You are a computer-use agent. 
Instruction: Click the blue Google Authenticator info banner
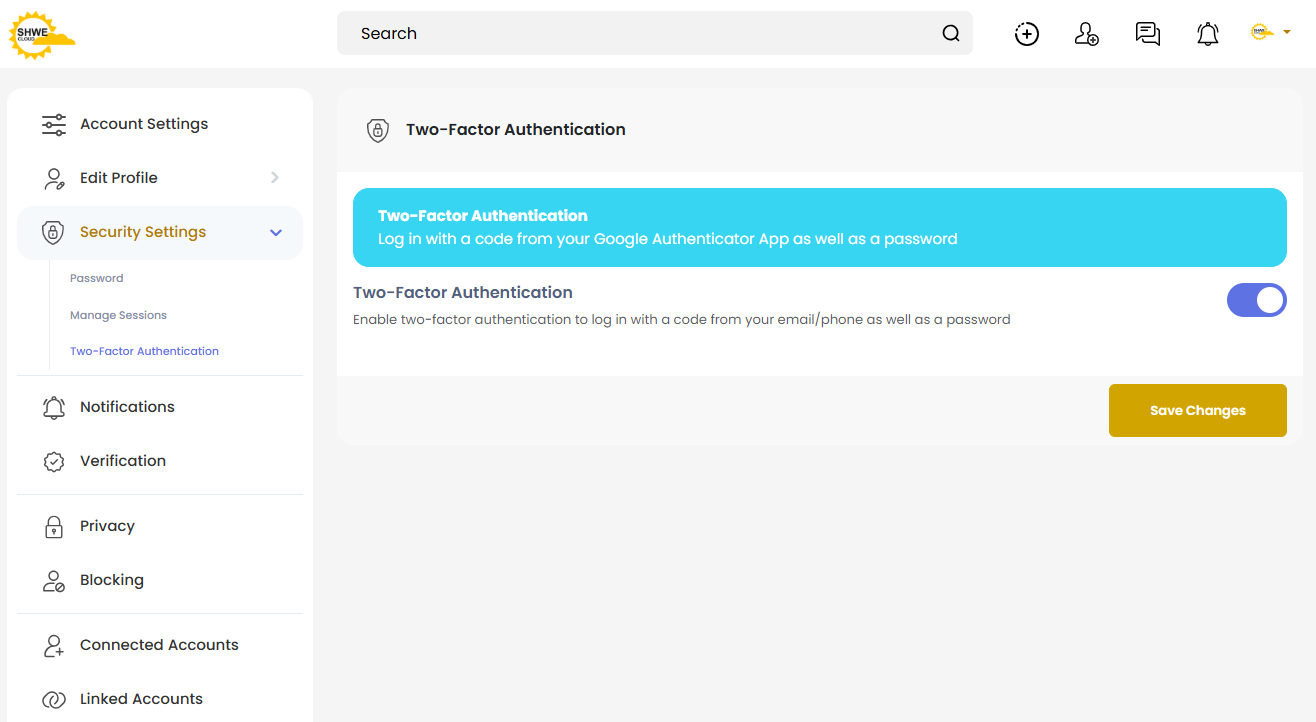[x=820, y=228]
